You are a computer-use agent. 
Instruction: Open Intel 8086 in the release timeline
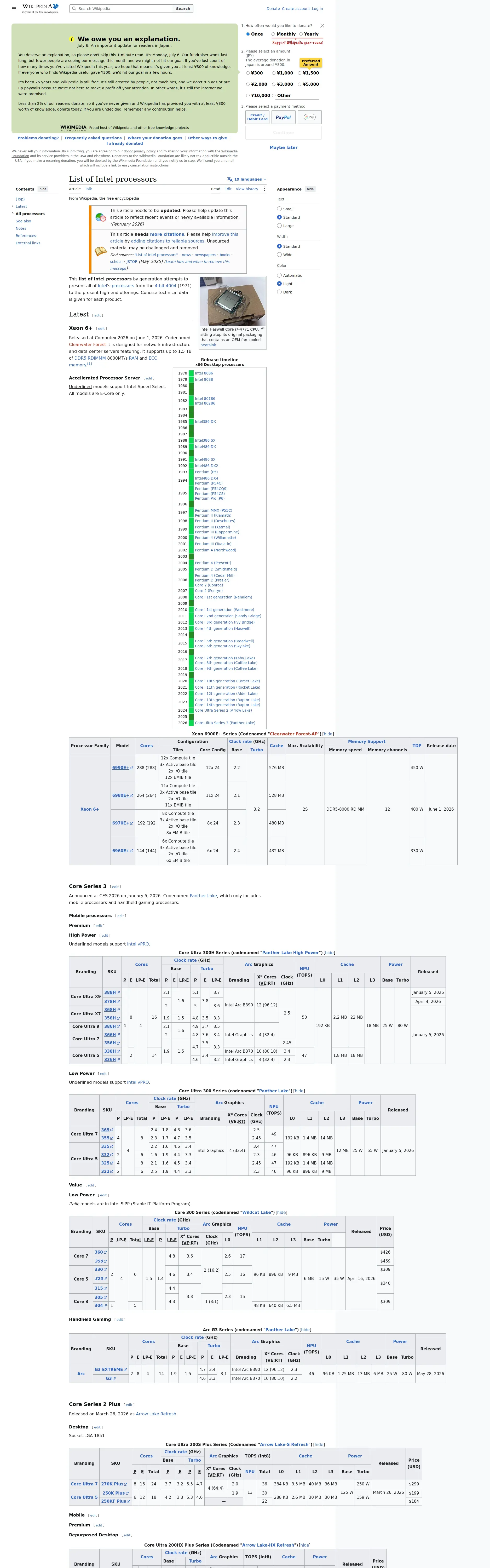(x=204, y=373)
